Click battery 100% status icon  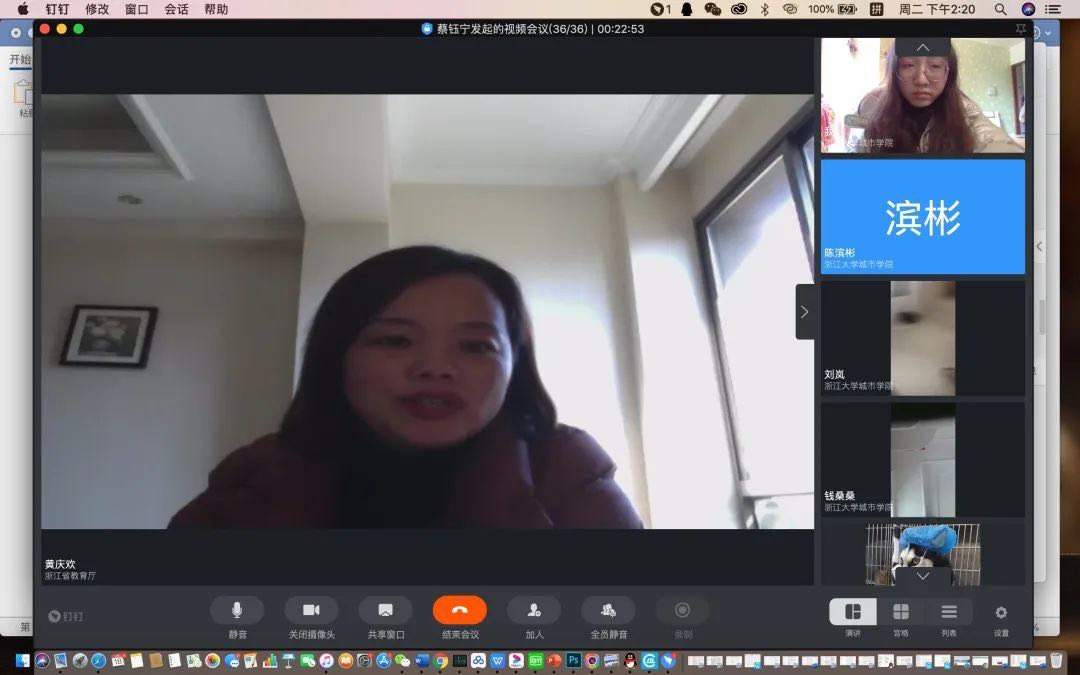(832, 9)
